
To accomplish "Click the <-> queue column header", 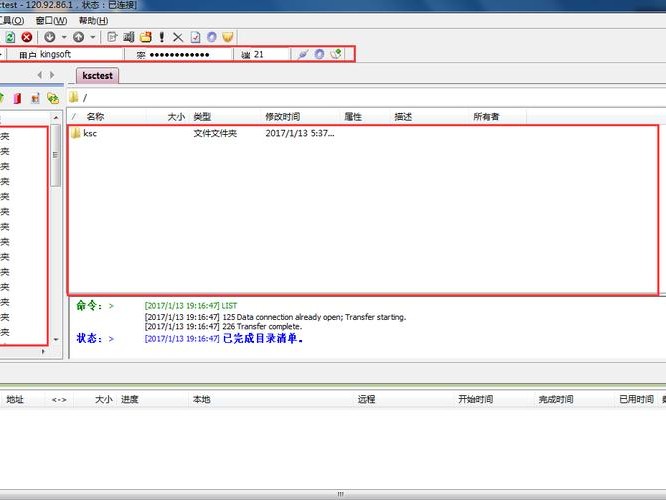I will pyautogui.click(x=59, y=399).
